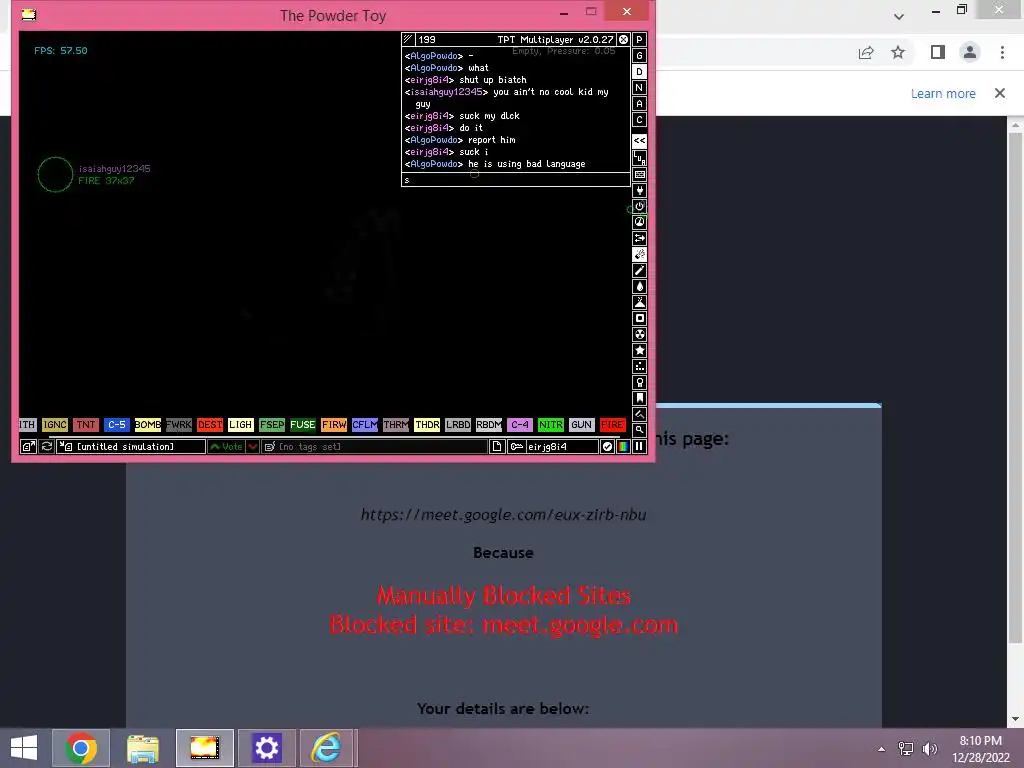Select the G display mode button
The image size is (1024, 768).
639,56
